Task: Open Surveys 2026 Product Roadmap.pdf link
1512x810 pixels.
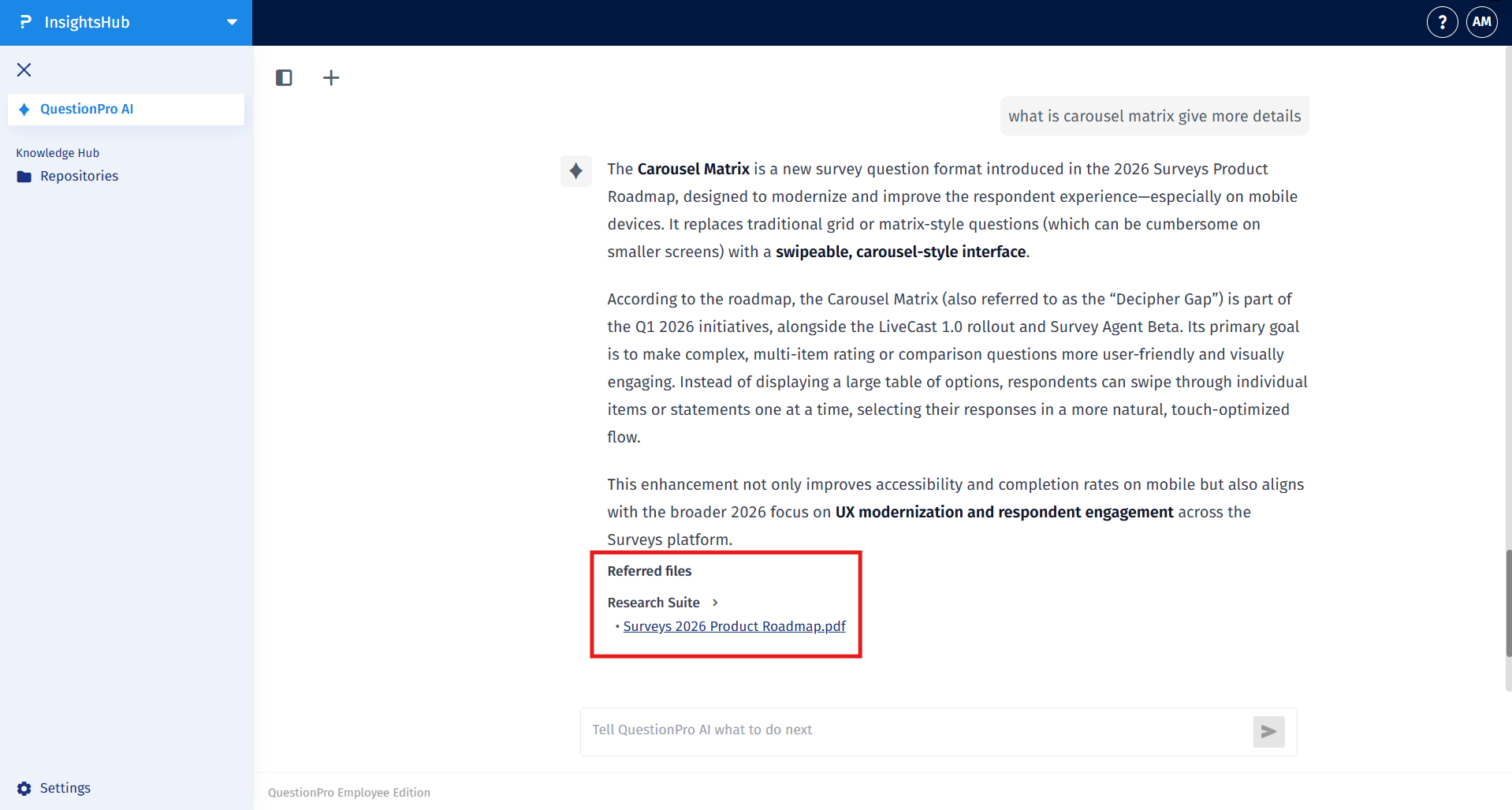Action: (x=734, y=626)
